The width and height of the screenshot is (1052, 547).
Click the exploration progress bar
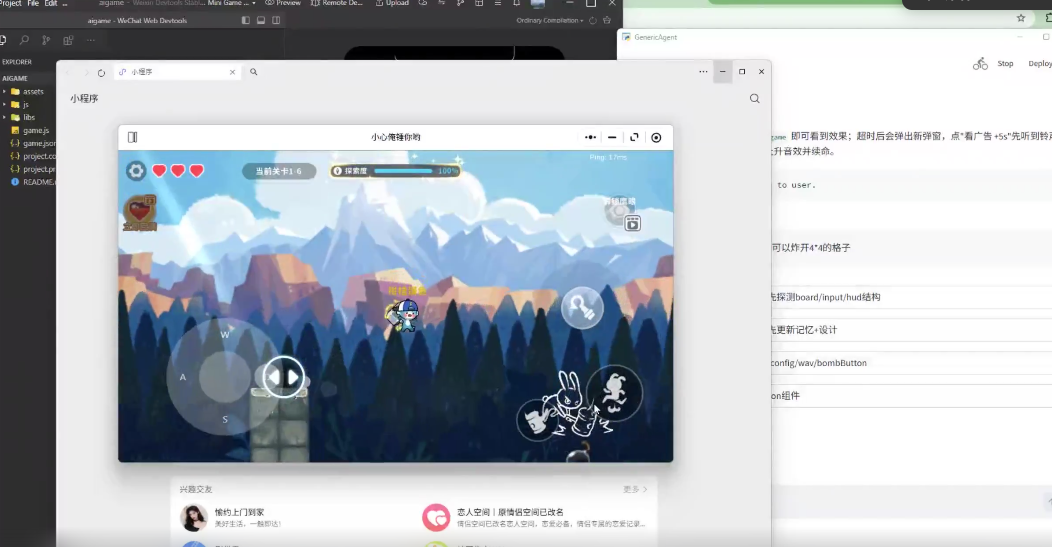[395, 171]
